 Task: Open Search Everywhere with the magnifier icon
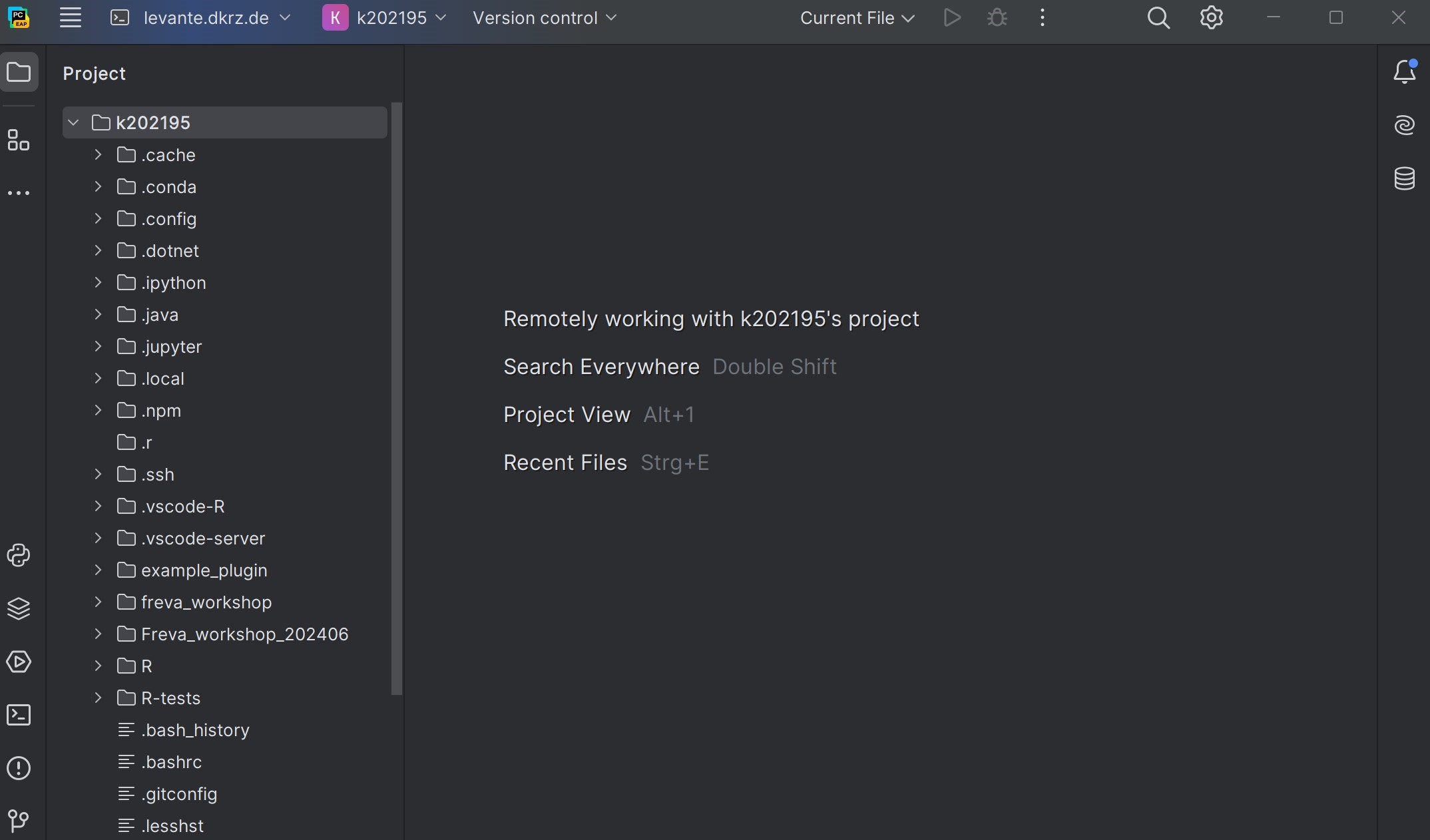click(x=1158, y=18)
